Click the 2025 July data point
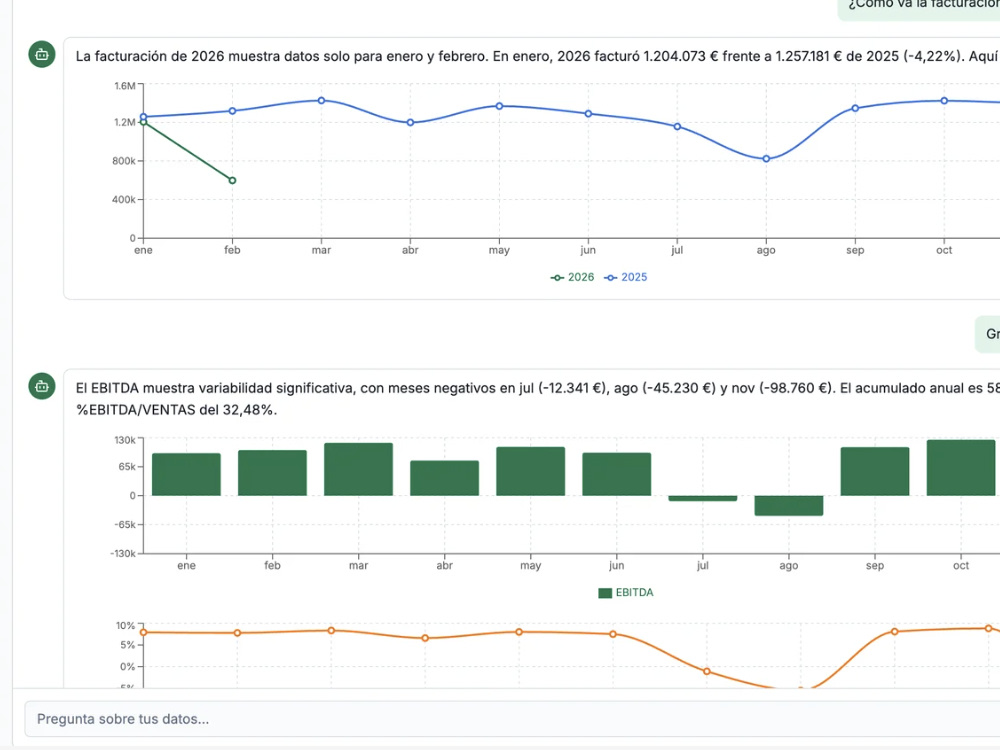Image resolution: width=1000 pixels, height=750 pixels. (x=677, y=126)
